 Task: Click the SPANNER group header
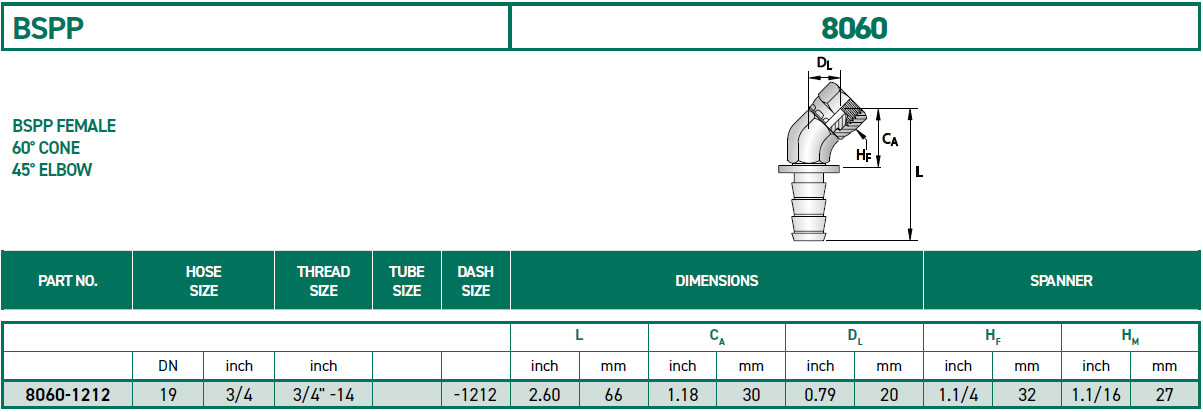[1061, 281]
